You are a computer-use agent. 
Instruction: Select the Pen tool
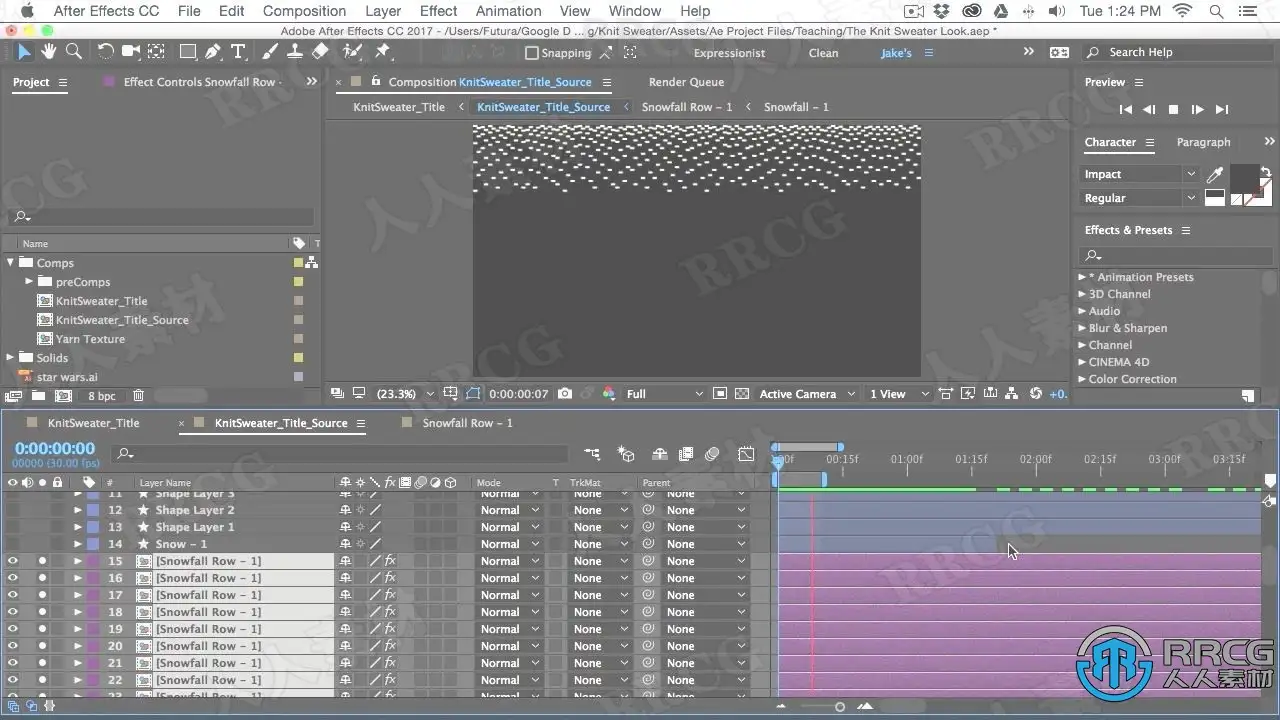coord(213,52)
